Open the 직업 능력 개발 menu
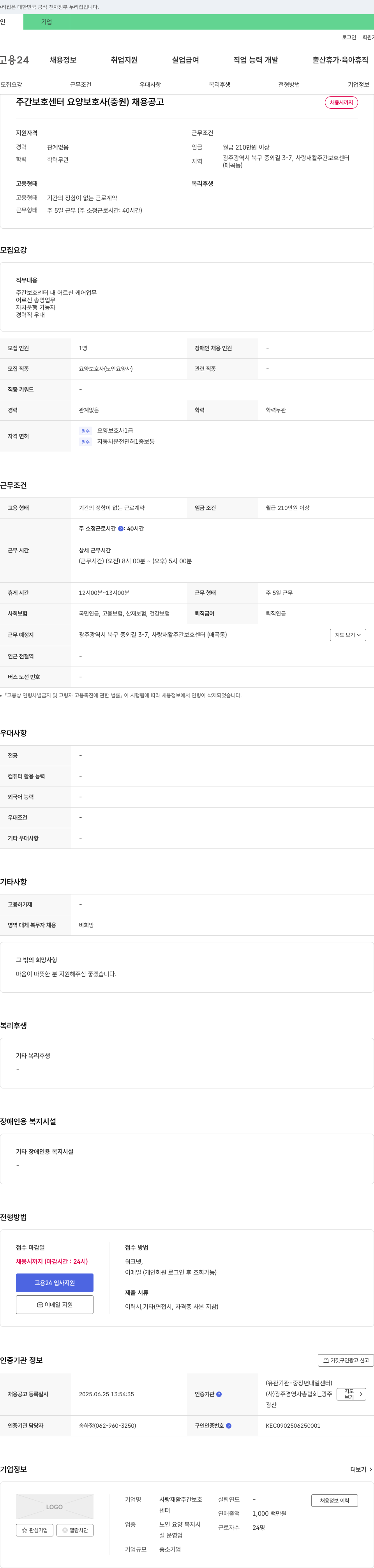 pyautogui.click(x=256, y=60)
